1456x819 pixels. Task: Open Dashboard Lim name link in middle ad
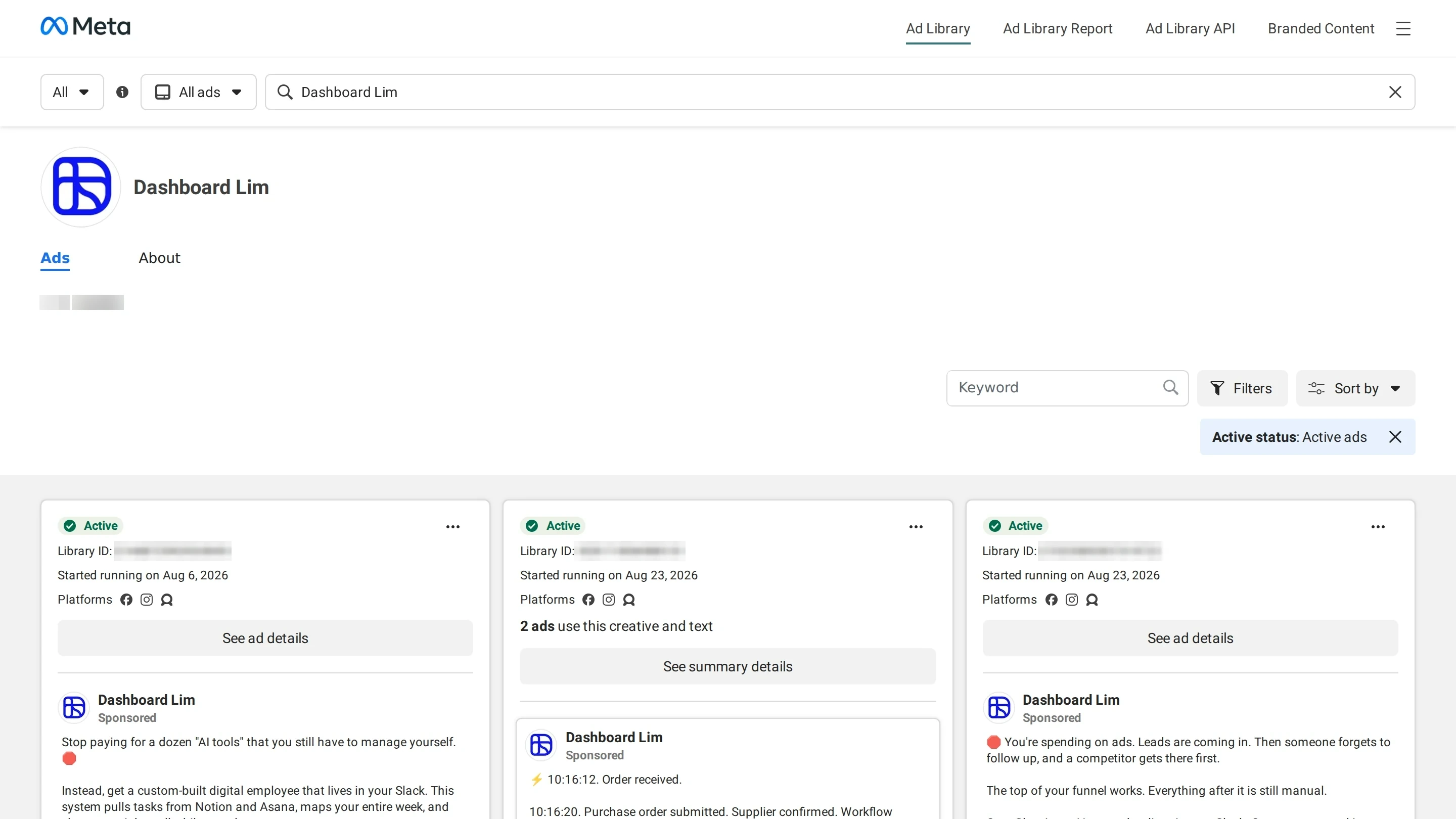point(614,737)
